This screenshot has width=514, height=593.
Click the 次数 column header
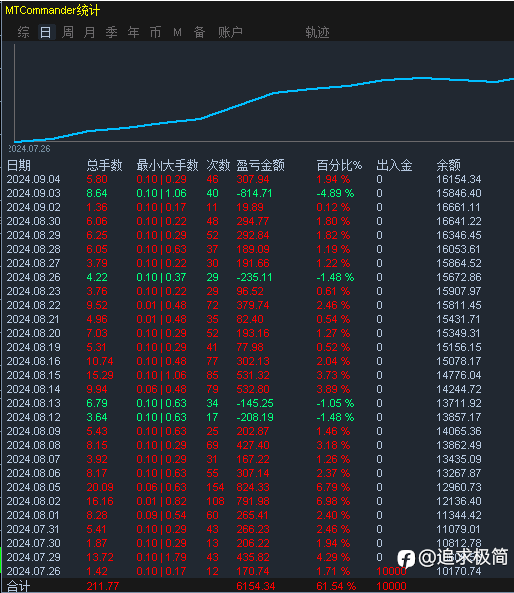pos(218,165)
